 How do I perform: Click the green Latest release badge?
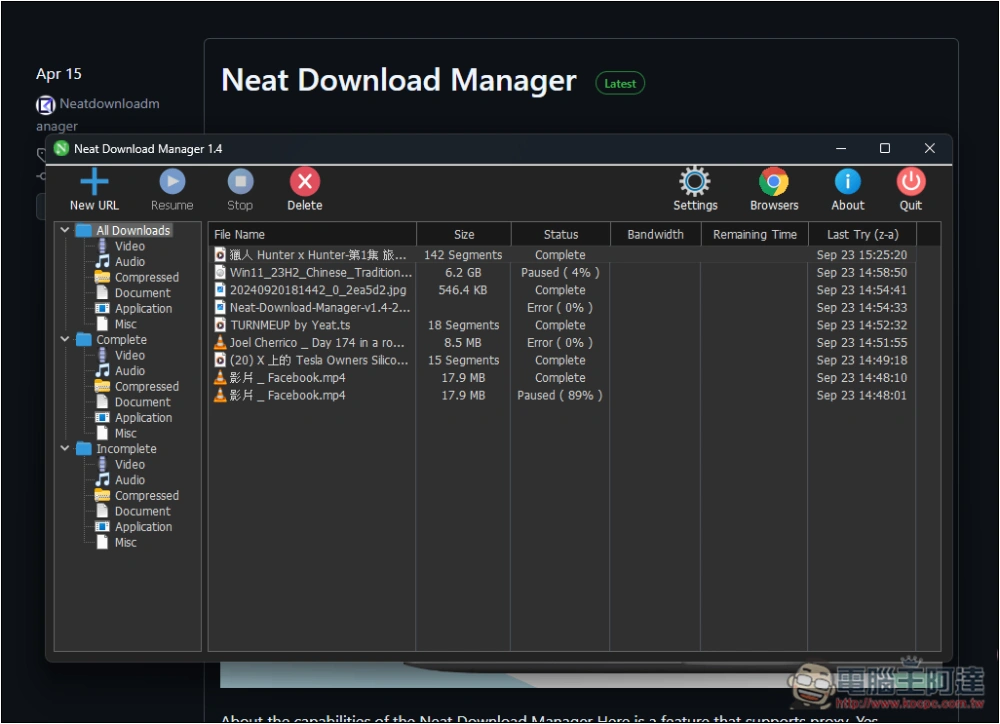(620, 84)
